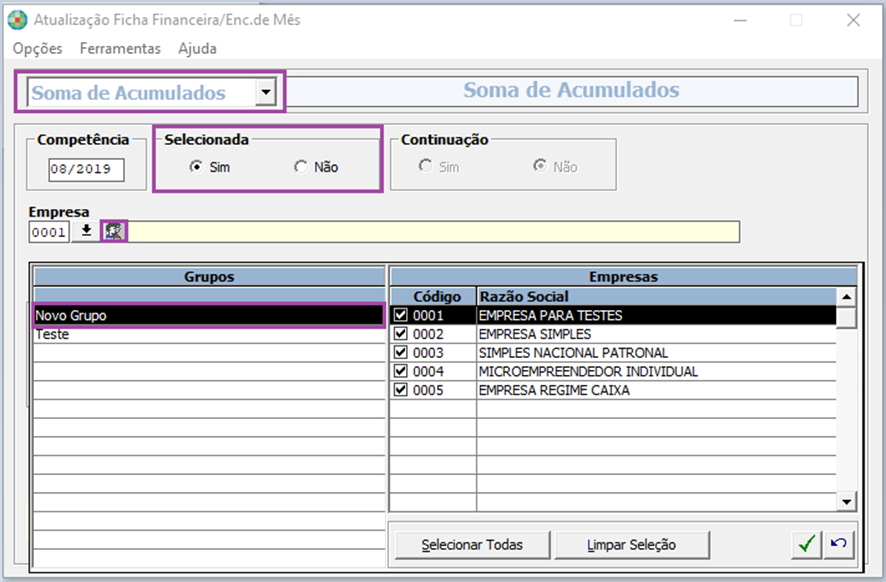The width and height of the screenshot is (886, 582).
Task: Click the Empresas list scroll up arrow
Action: pyautogui.click(x=846, y=297)
